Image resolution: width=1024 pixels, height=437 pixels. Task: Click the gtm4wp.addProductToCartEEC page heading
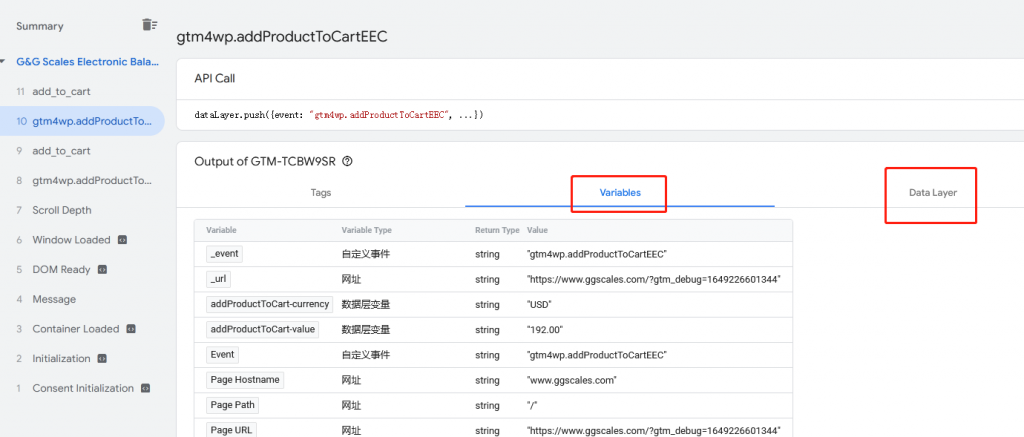(x=282, y=37)
